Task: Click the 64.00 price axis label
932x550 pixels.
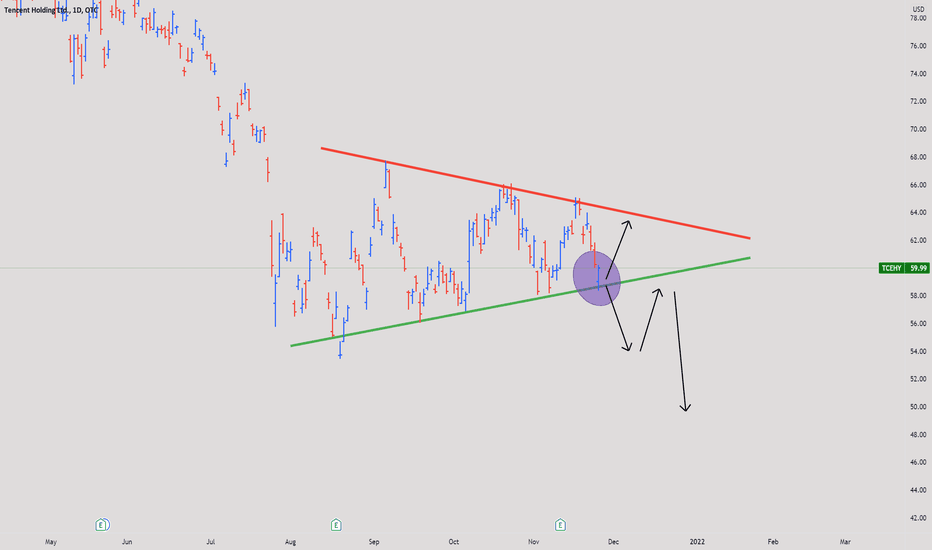Action: (x=918, y=212)
